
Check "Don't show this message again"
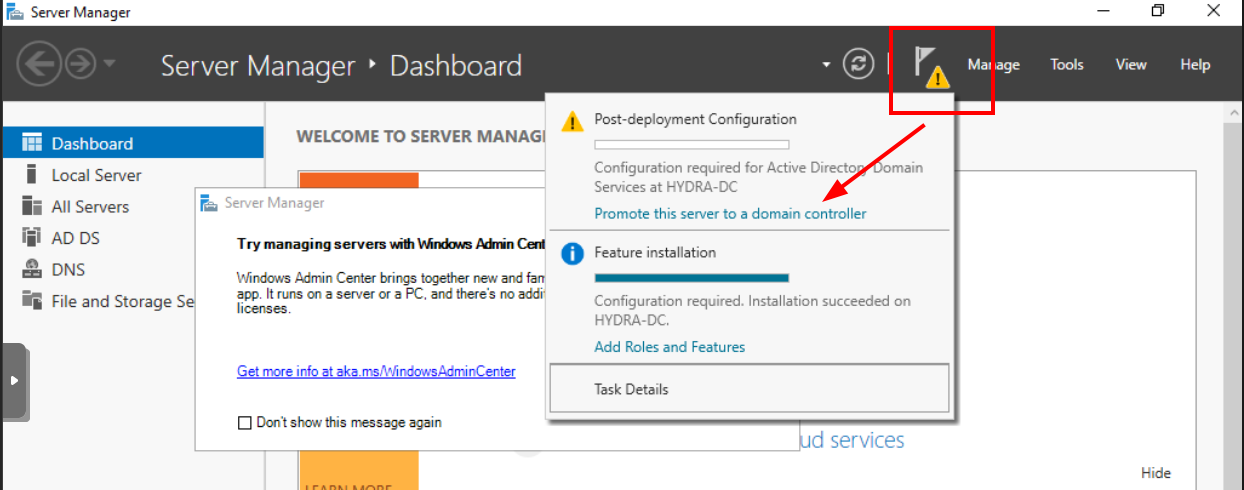tap(245, 423)
